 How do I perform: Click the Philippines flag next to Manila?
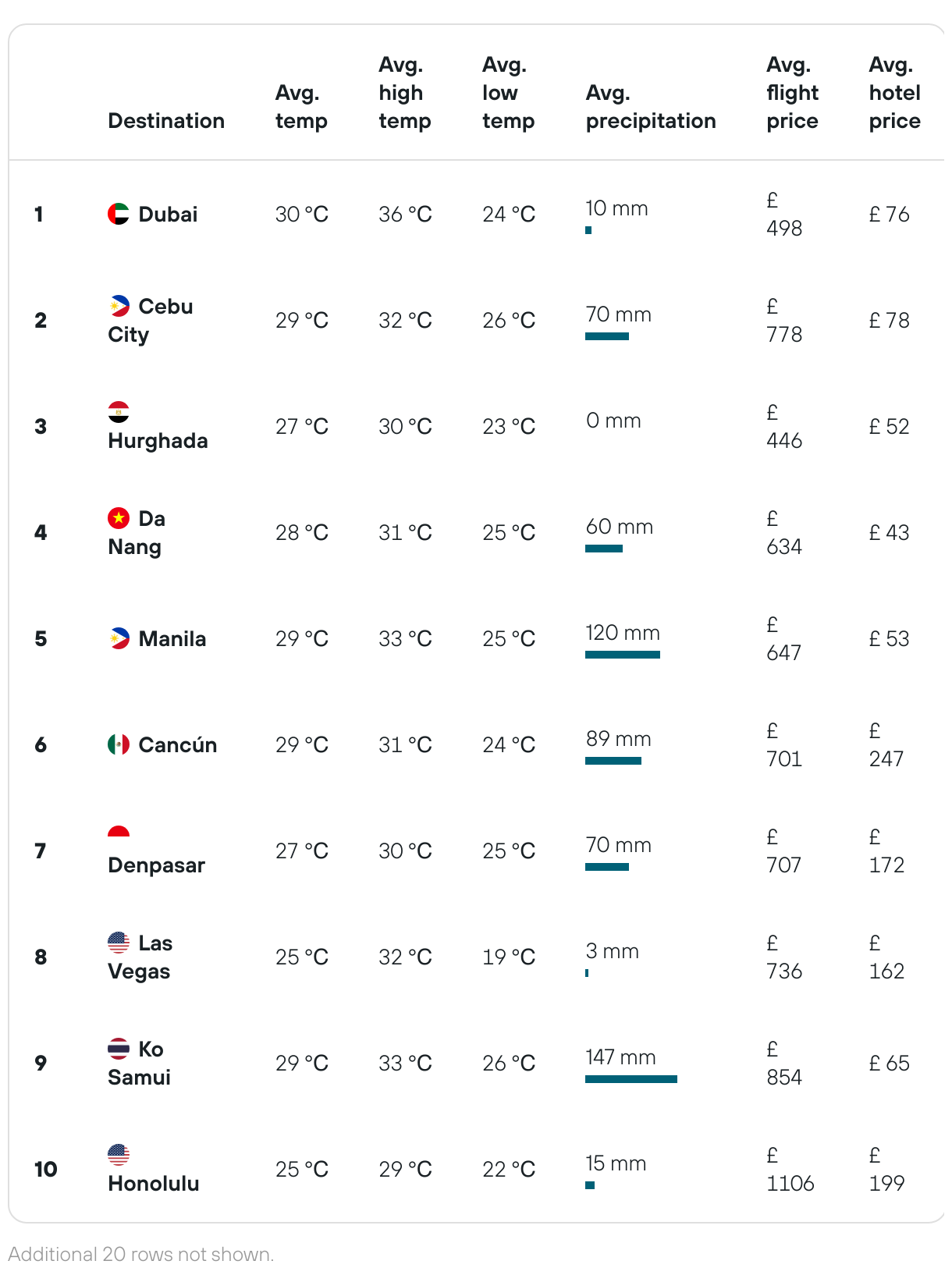119,638
